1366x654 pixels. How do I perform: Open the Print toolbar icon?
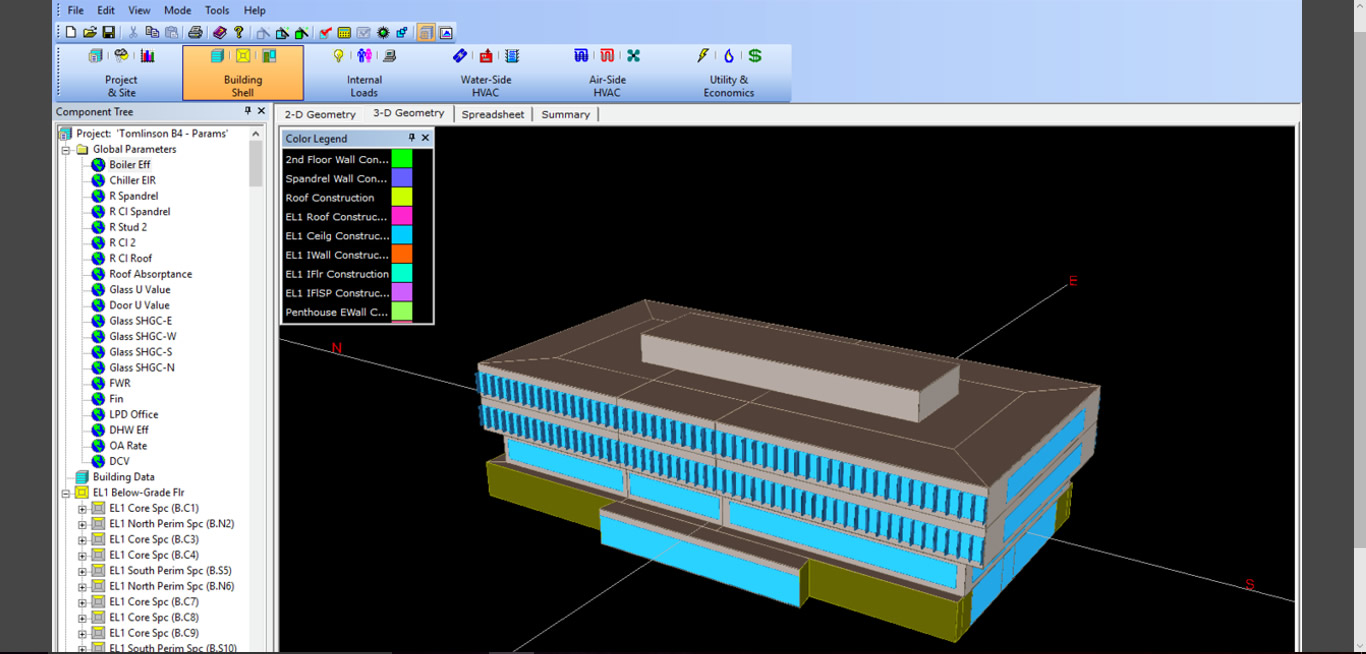[195, 32]
